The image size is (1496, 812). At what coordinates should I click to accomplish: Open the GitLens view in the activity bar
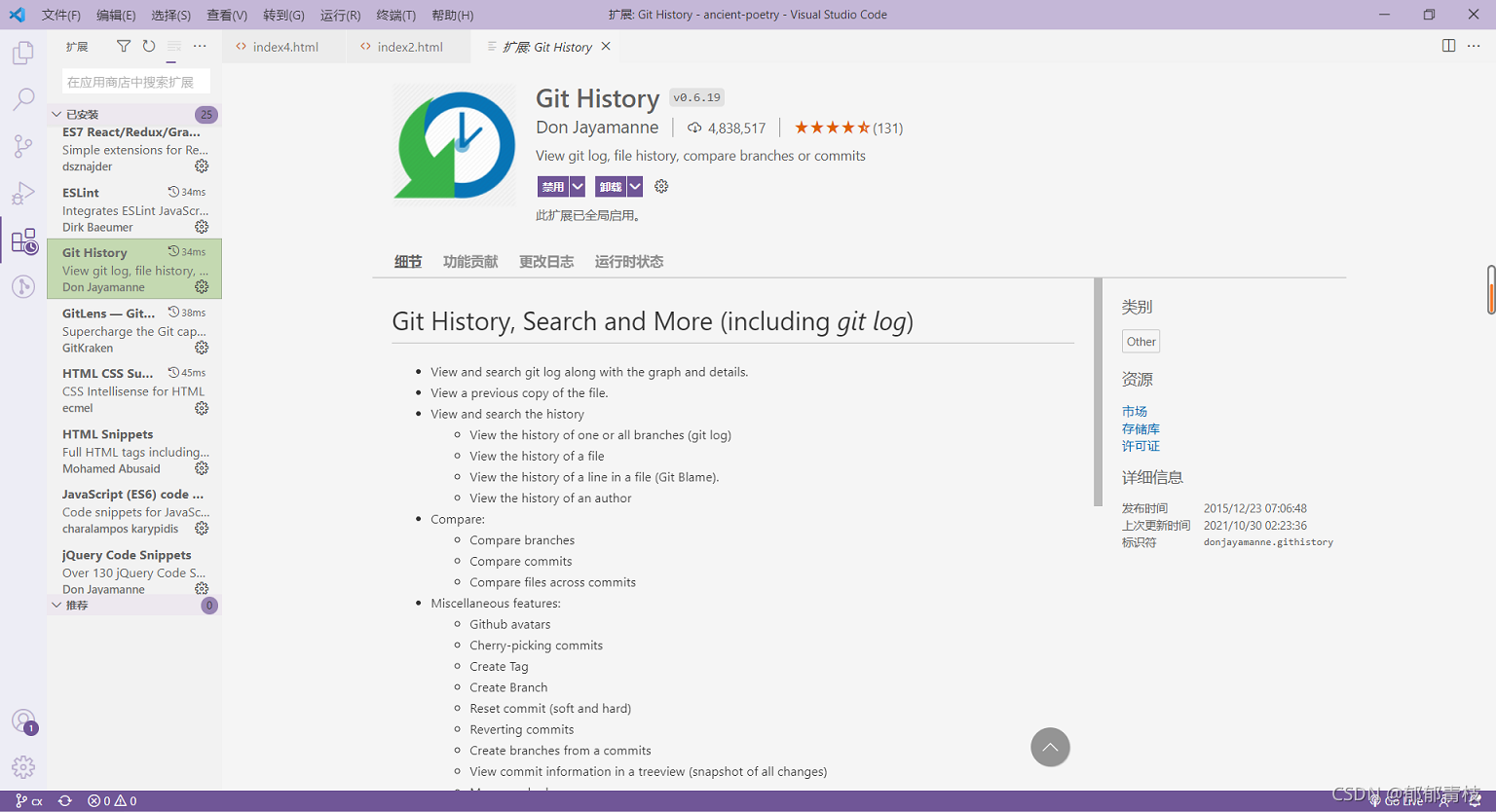coord(23,286)
